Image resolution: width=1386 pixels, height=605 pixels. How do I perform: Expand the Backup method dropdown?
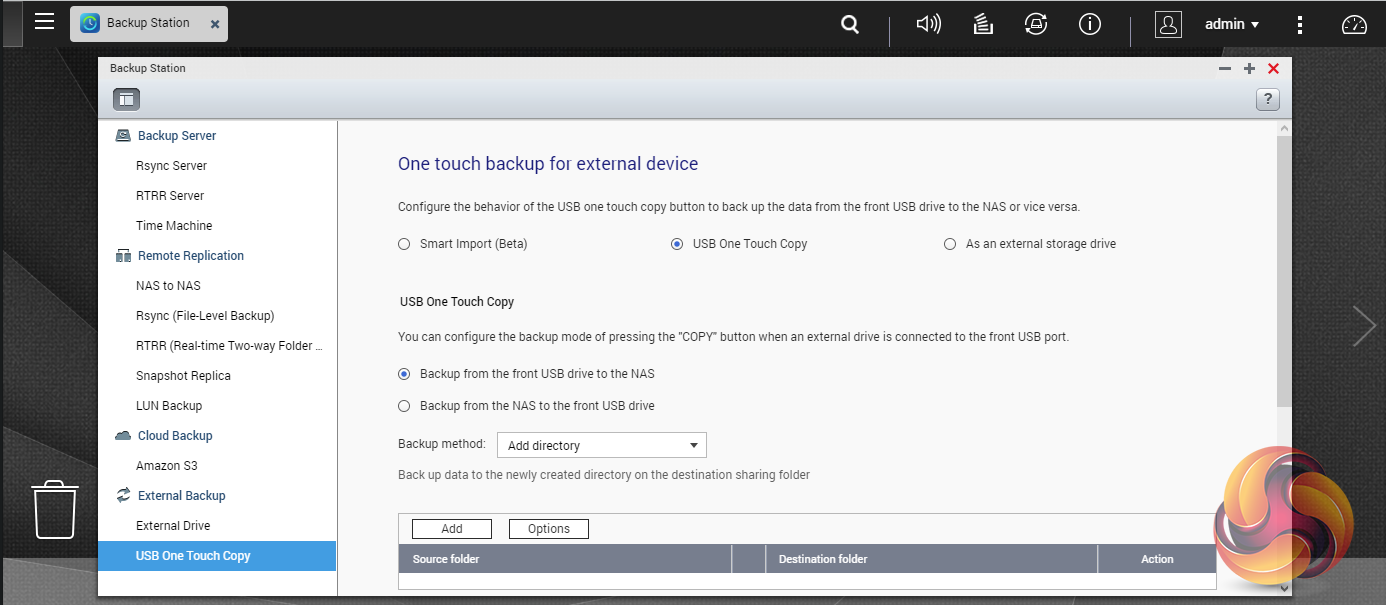601,445
